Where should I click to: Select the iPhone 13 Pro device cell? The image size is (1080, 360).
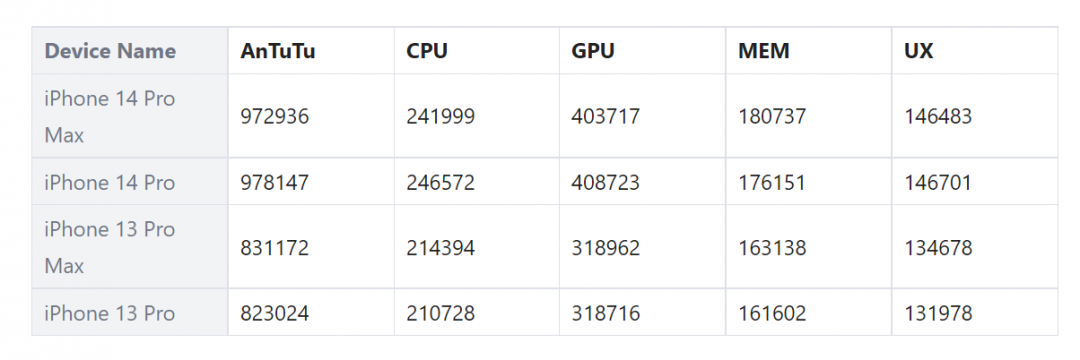(x=110, y=313)
